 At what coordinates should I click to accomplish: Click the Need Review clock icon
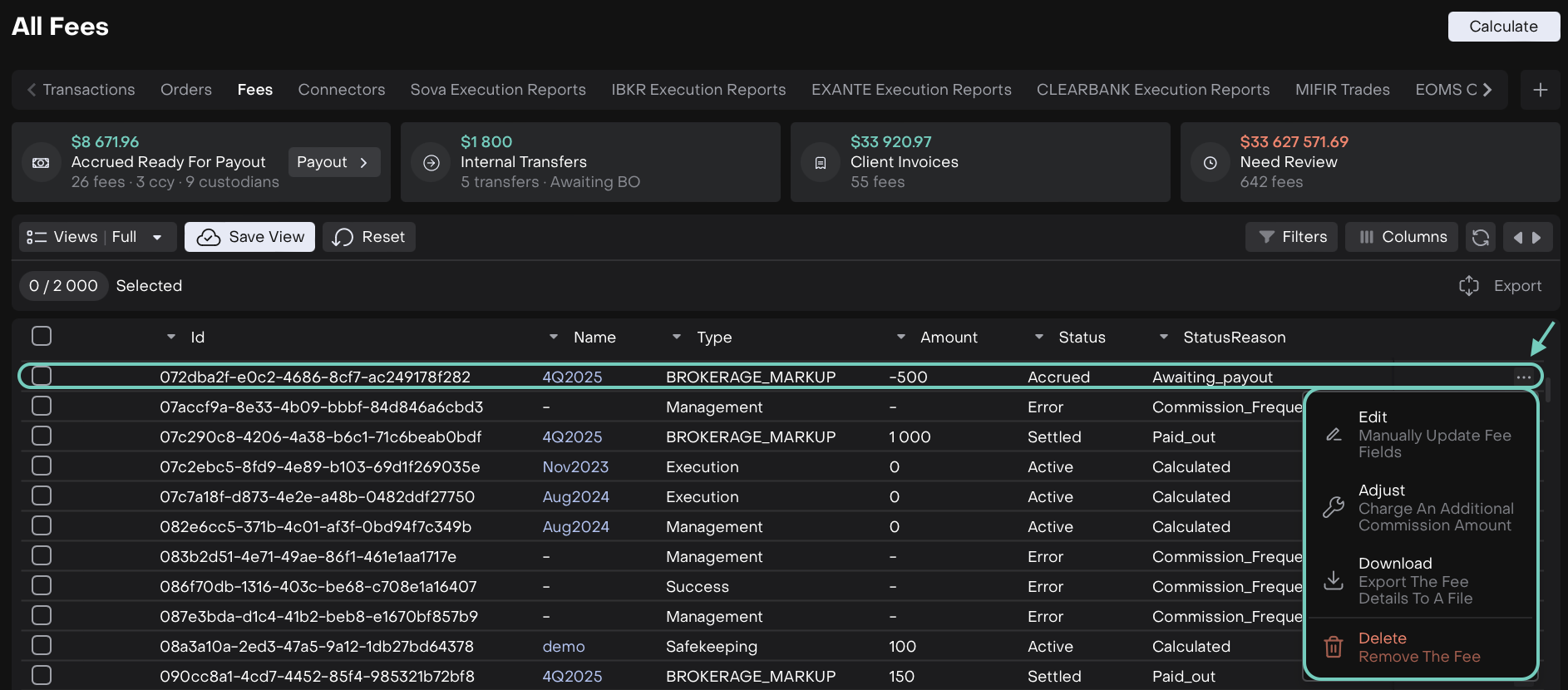click(x=1211, y=163)
